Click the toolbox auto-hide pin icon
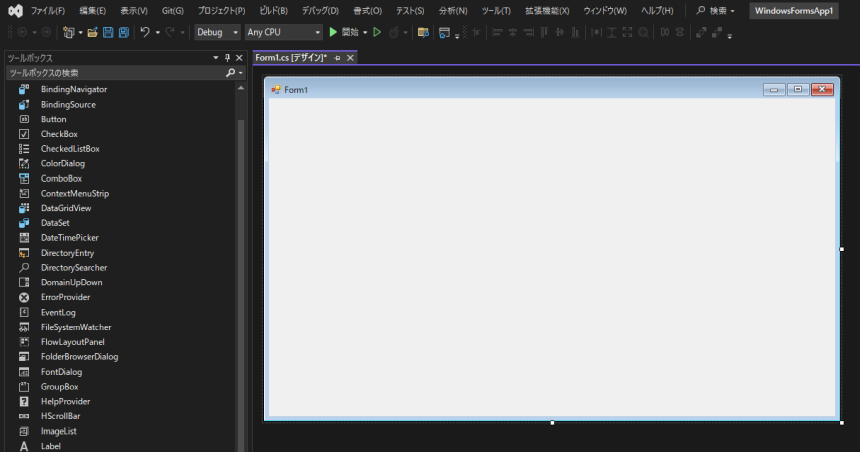Image resolution: width=860 pixels, height=452 pixels. (x=227, y=58)
